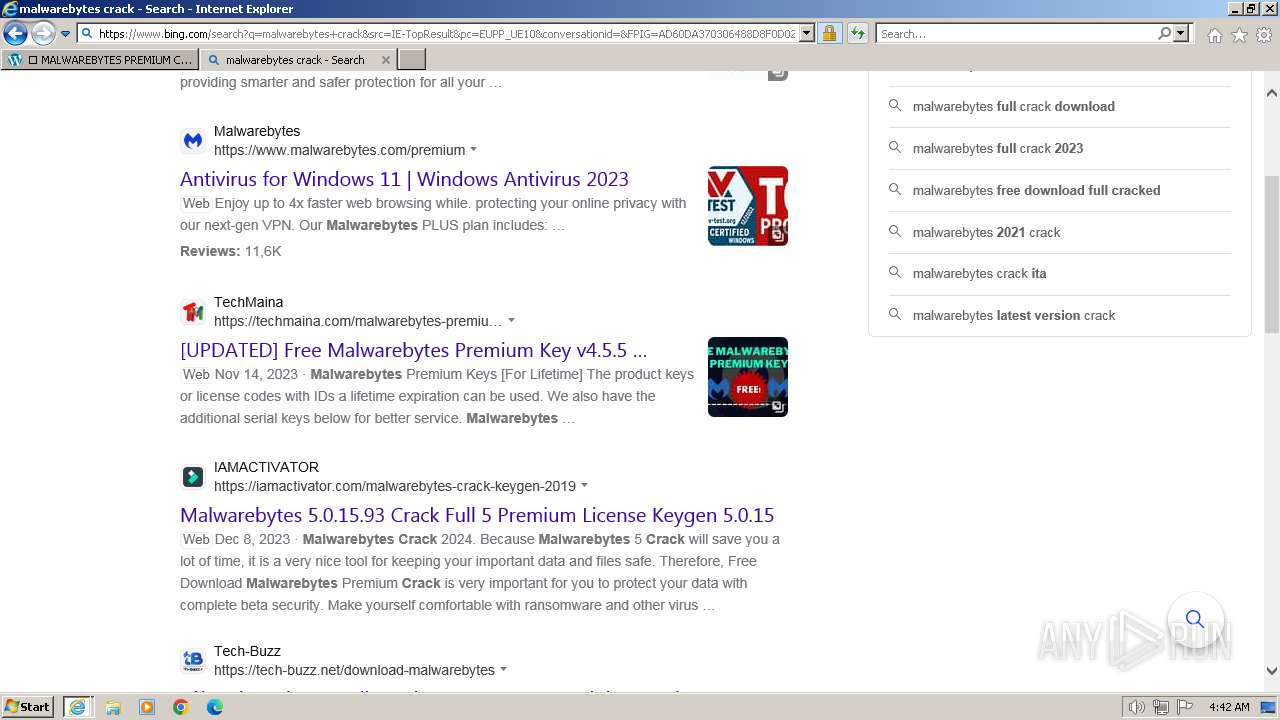The width and height of the screenshot is (1280, 720).
Task: Open File Explorer folder in taskbar
Action: [113, 707]
